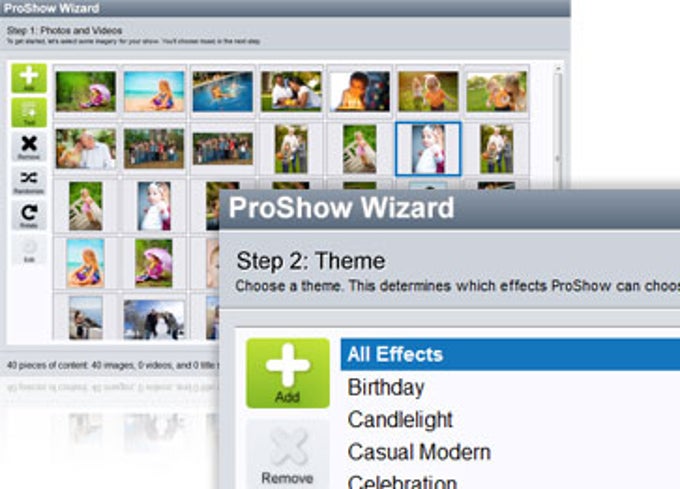The image size is (680, 489).
Task: Select the swimming pool photo thumbnail
Action: point(222,91)
